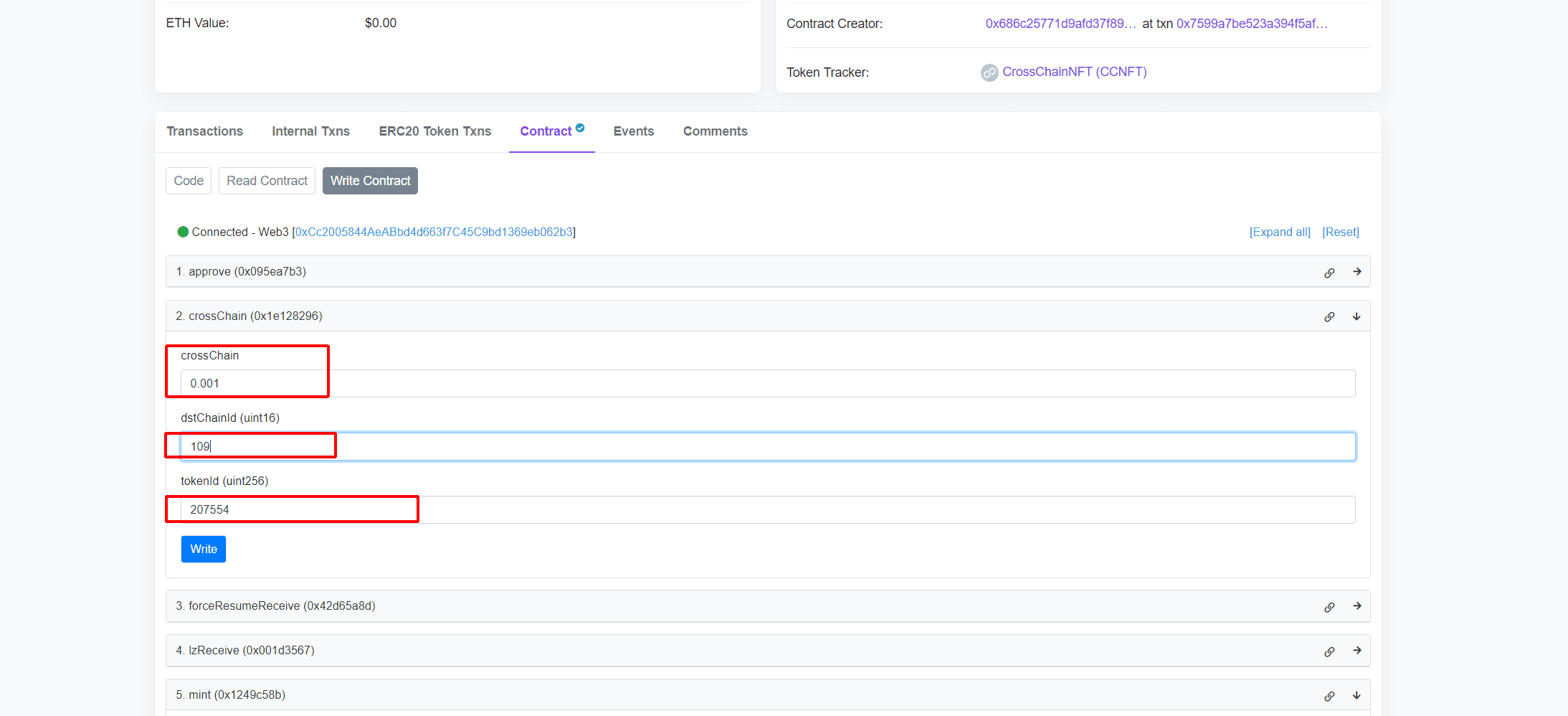This screenshot has height=716, width=1568.
Task: Expand the forceResumeReceive function arrow
Action: [x=1356, y=606]
